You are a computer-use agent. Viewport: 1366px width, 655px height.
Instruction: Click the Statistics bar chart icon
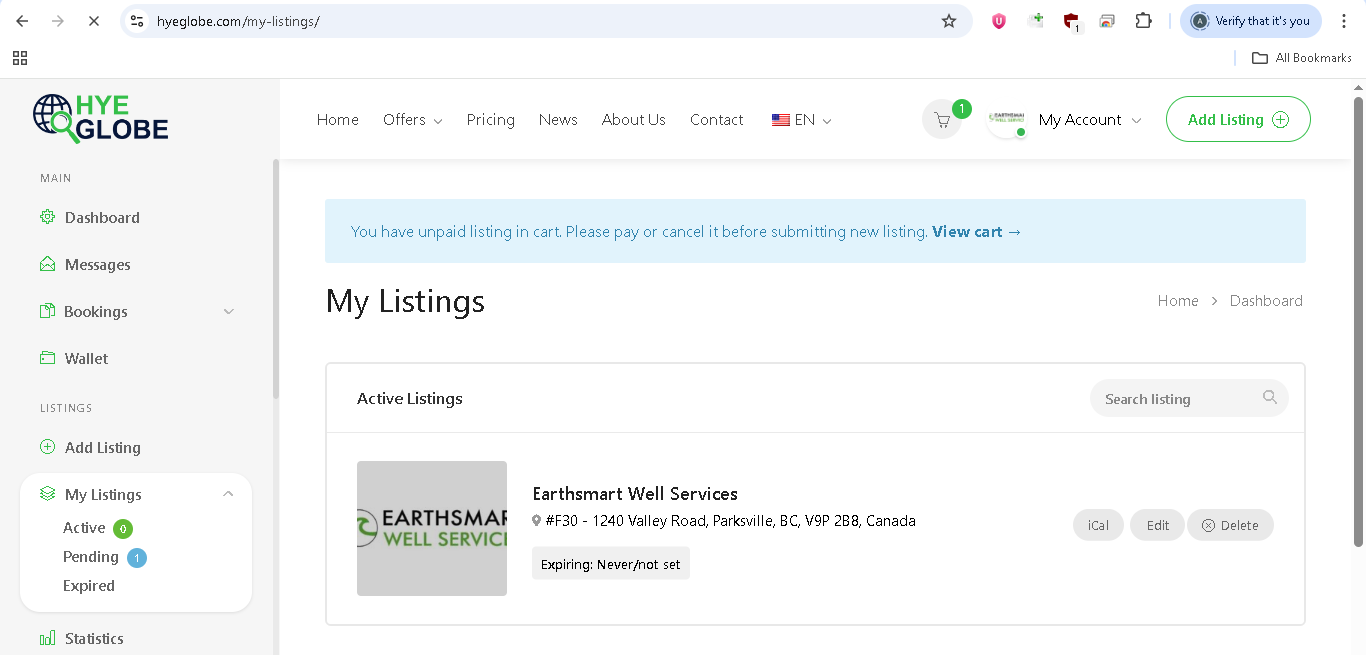[47, 638]
